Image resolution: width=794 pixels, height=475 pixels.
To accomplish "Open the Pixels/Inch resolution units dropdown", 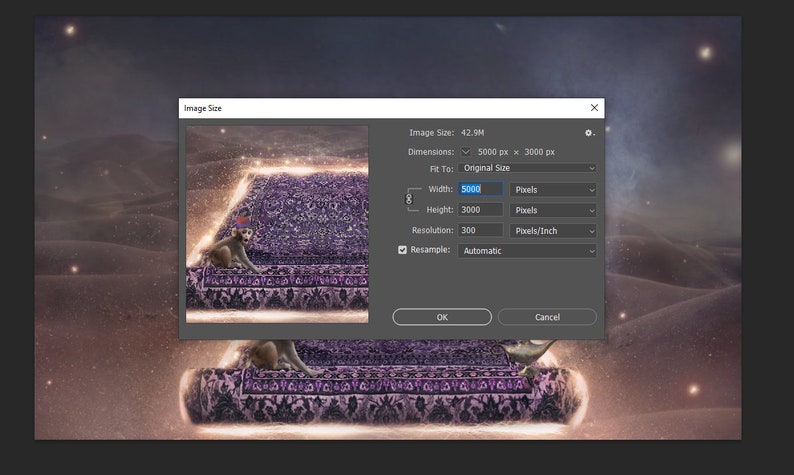I will tap(553, 231).
